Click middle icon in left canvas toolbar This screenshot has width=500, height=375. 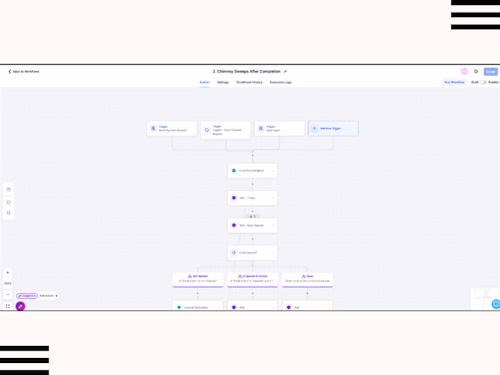click(8, 202)
